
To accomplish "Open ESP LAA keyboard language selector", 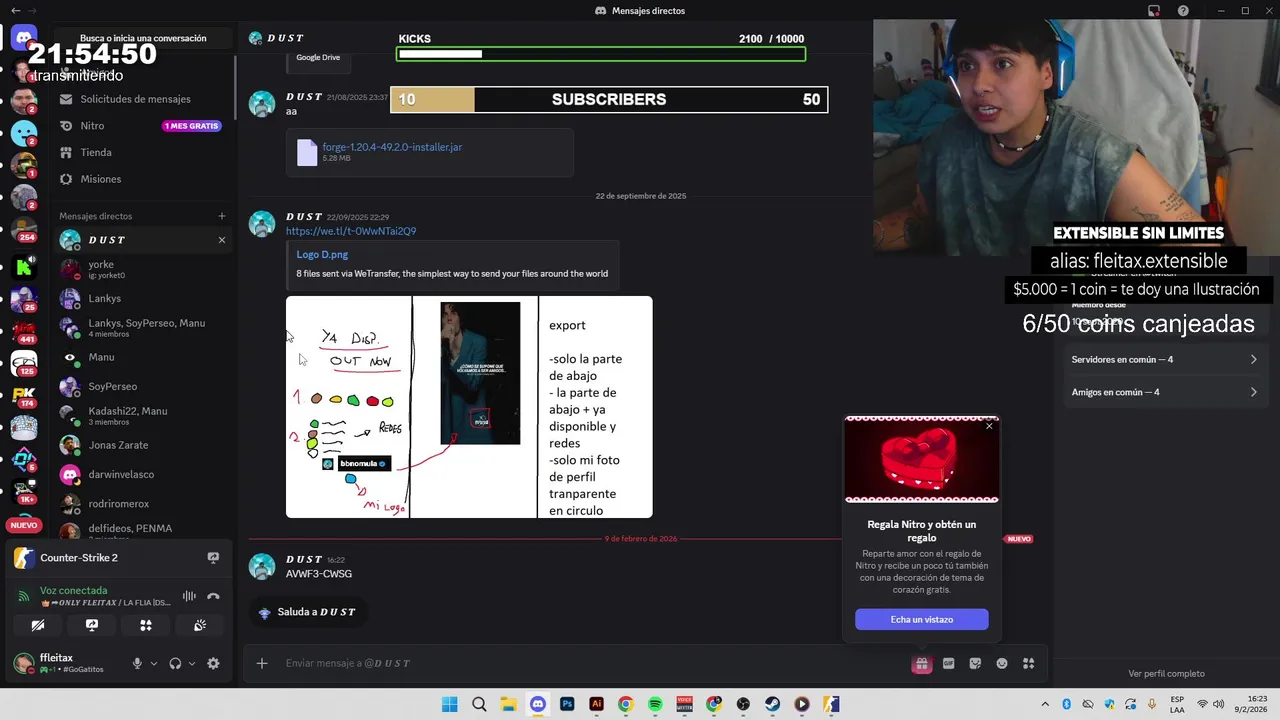I will pyautogui.click(x=1178, y=704).
